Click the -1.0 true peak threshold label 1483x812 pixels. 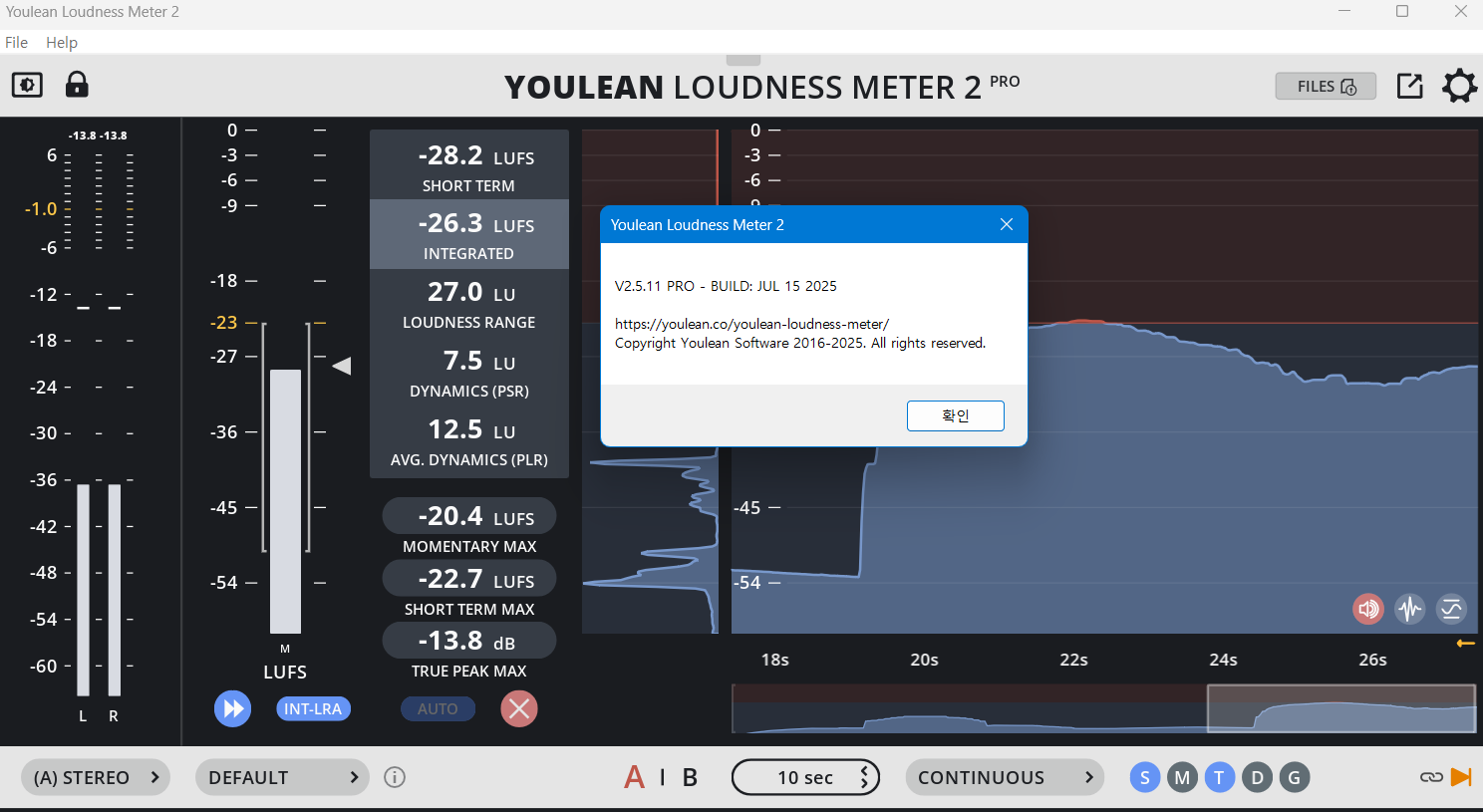[41, 209]
